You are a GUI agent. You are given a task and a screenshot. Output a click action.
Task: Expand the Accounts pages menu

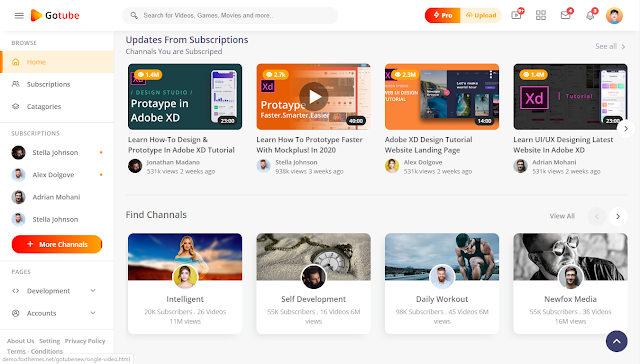tap(93, 313)
